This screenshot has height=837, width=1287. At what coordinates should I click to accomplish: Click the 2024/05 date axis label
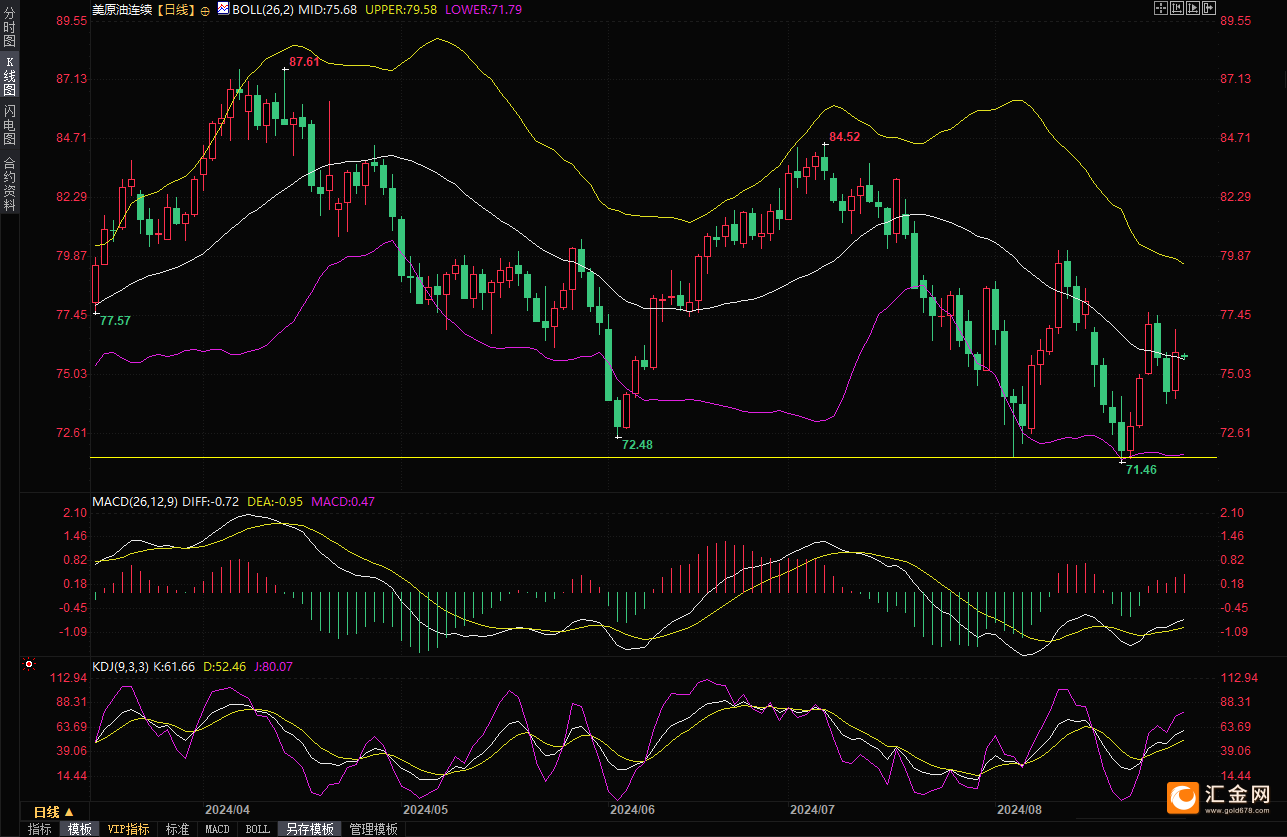click(x=426, y=808)
